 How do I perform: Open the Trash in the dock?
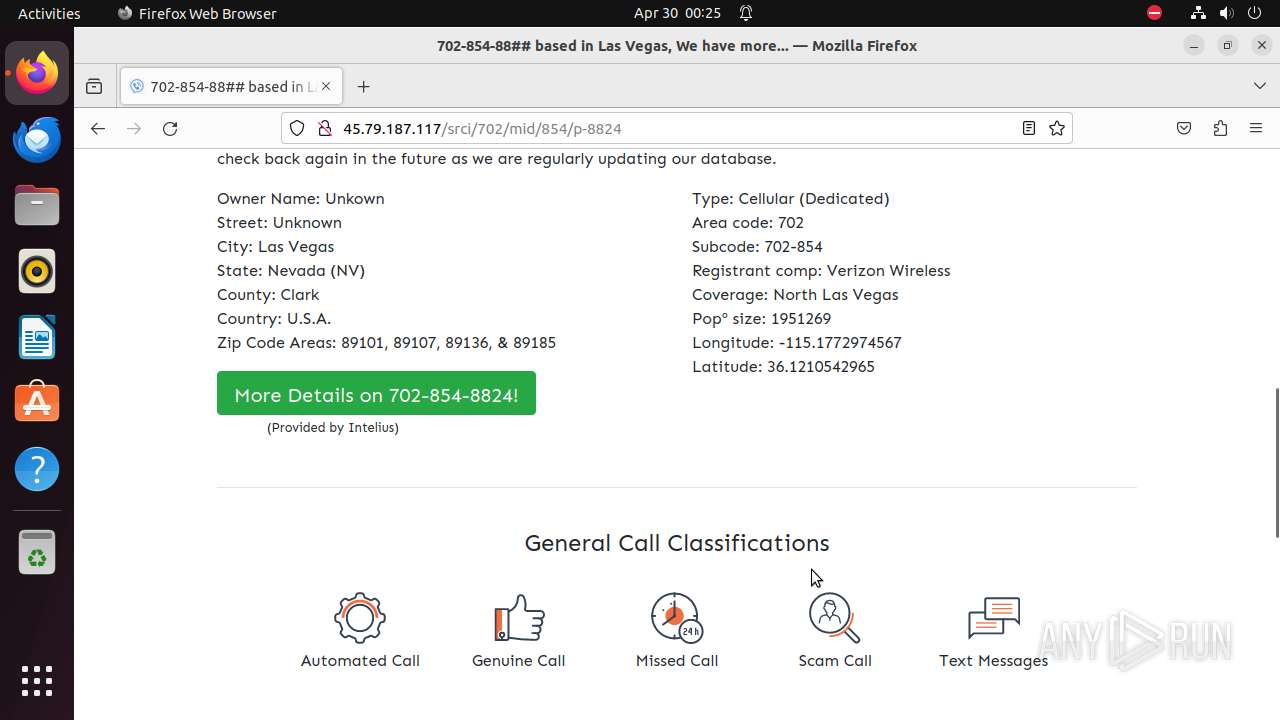(37, 551)
